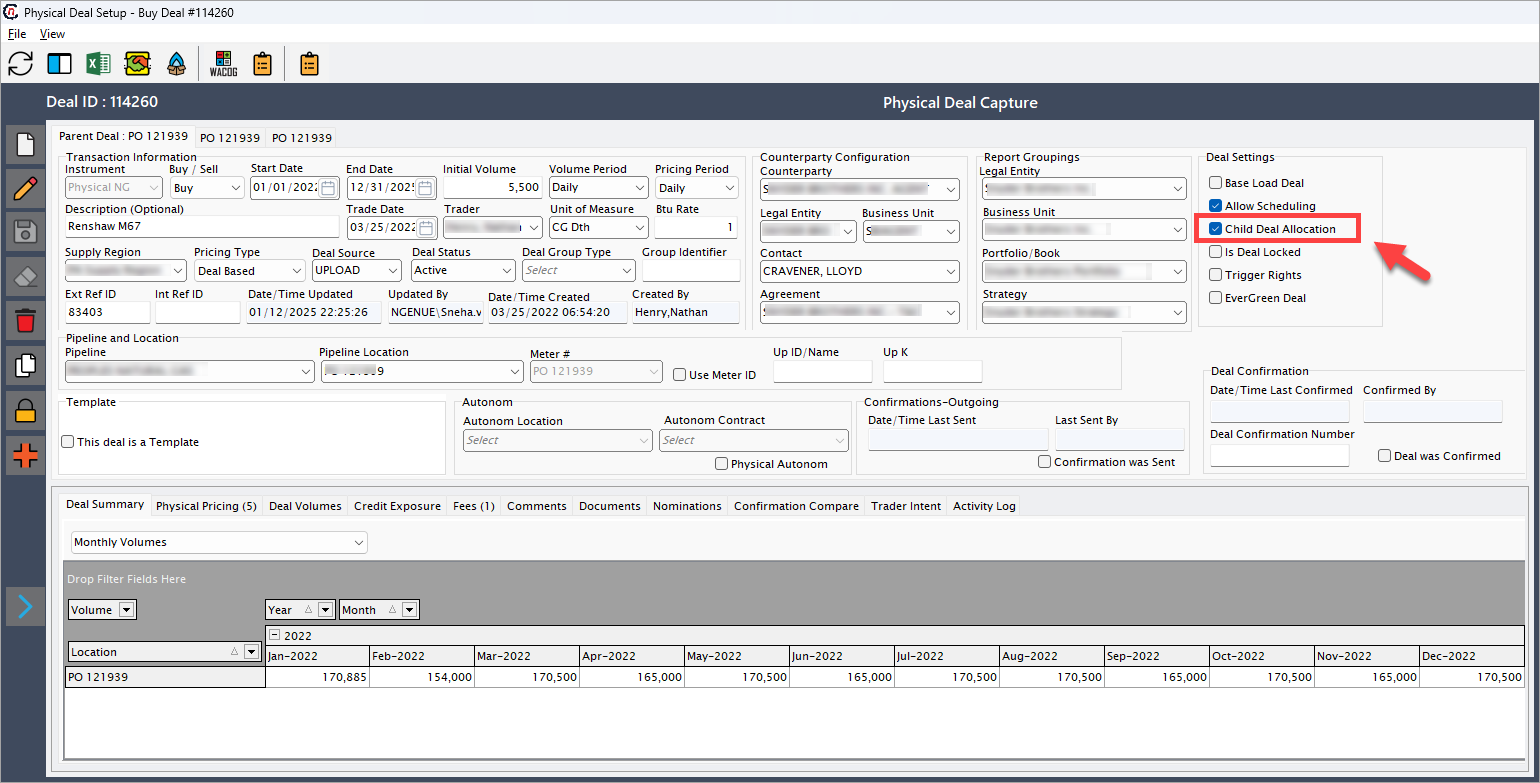Open Volume field dropdown in pivot grid
Viewport: 1540px width, 783px height.
[126, 610]
